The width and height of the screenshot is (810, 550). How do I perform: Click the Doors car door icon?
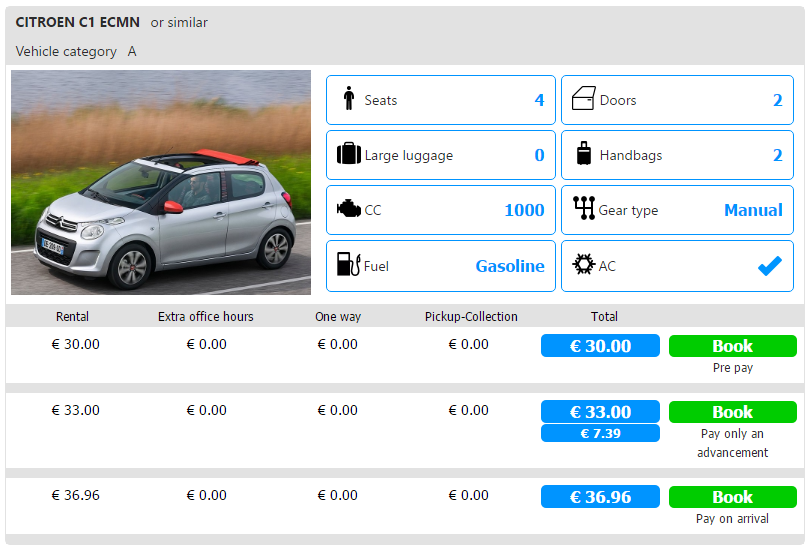coord(584,98)
